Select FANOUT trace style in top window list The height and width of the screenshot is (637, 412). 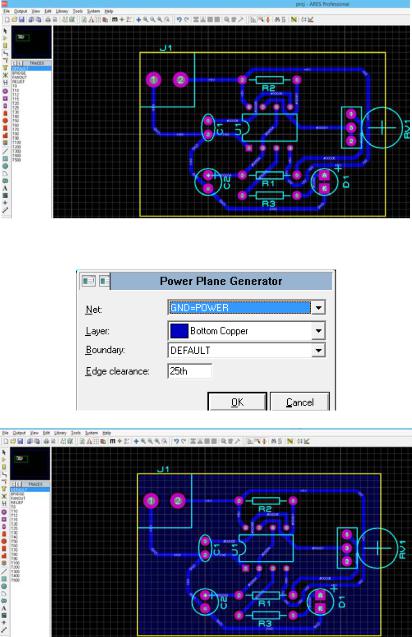(19, 77)
